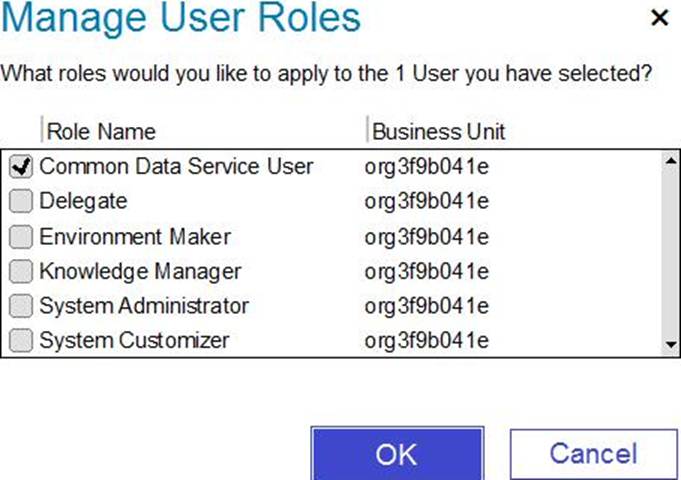The width and height of the screenshot is (681, 480).
Task: Click the Environment Maker business unit value
Action: tap(426, 237)
